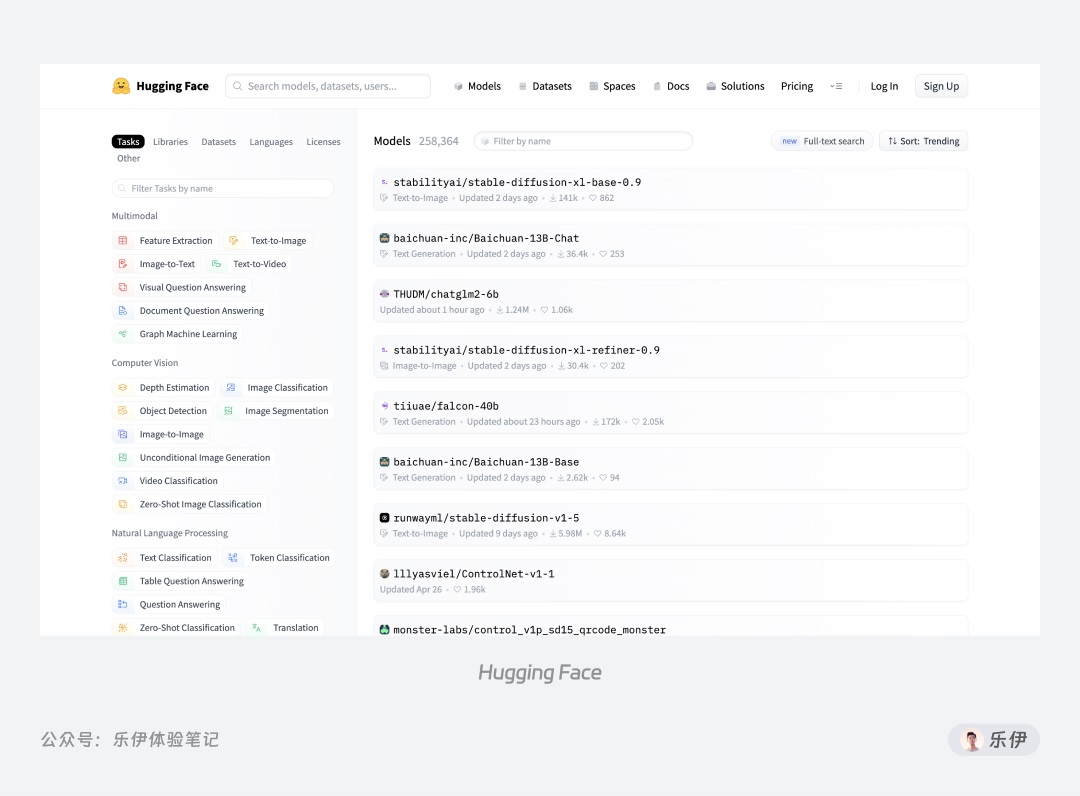This screenshot has height=796, width=1080.
Task: Open the Pricing page link
Action: pos(797,86)
